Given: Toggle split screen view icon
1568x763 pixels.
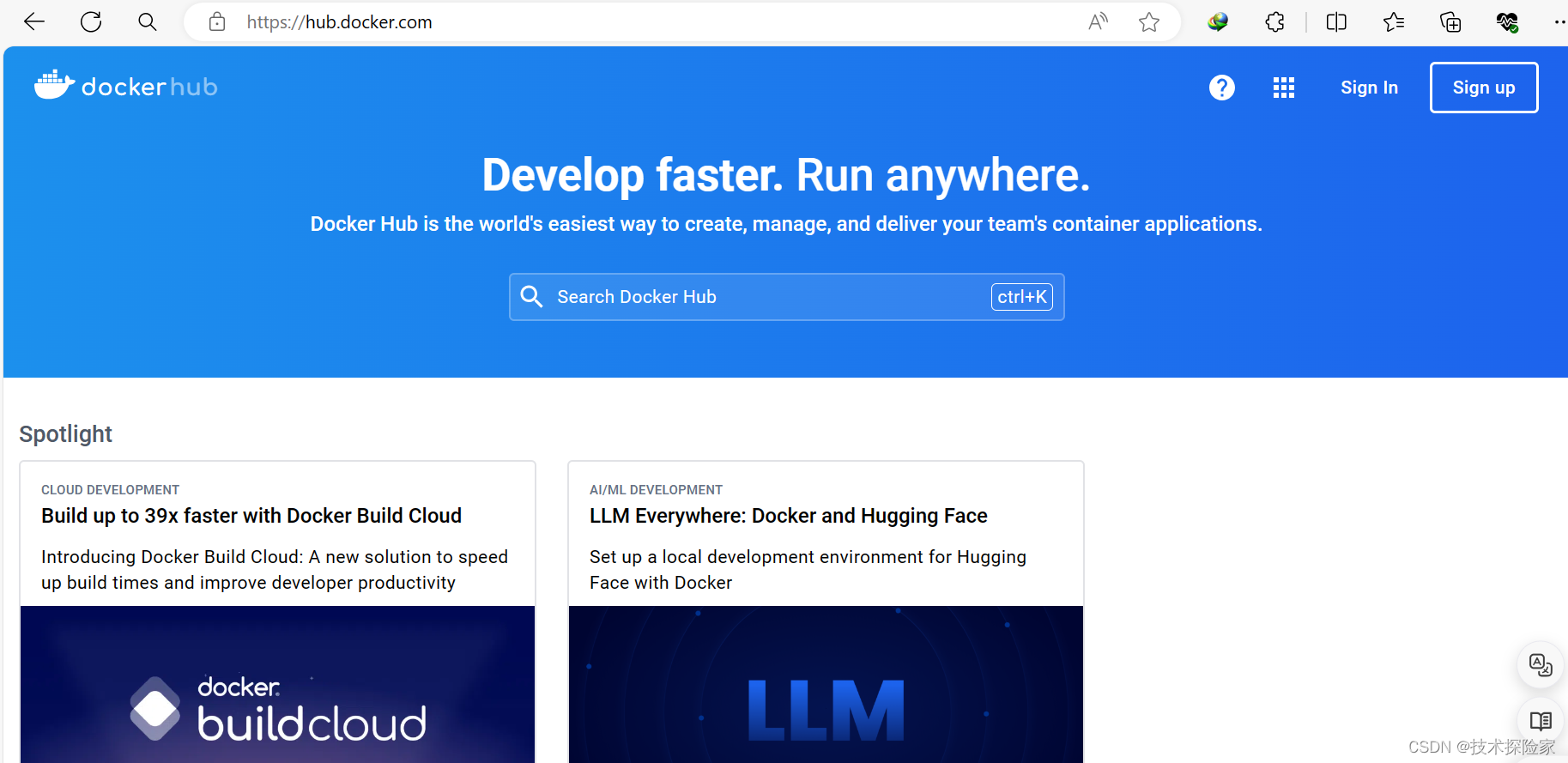Looking at the screenshot, I should coord(1336,21).
